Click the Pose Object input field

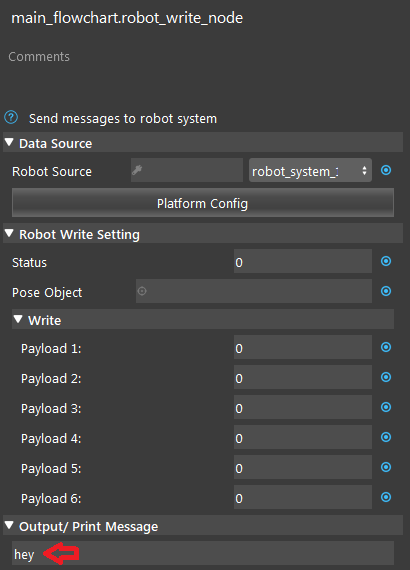(x=254, y=291)
